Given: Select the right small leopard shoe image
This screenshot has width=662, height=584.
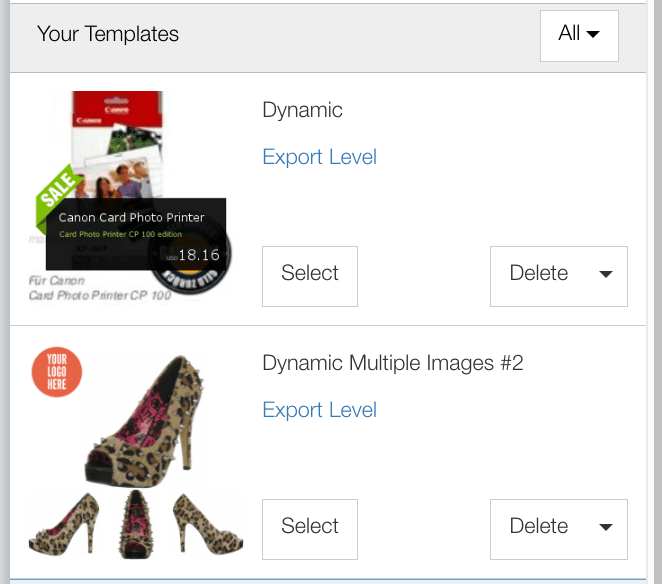Looking at the screenshot, I should (x=206, y=522).
